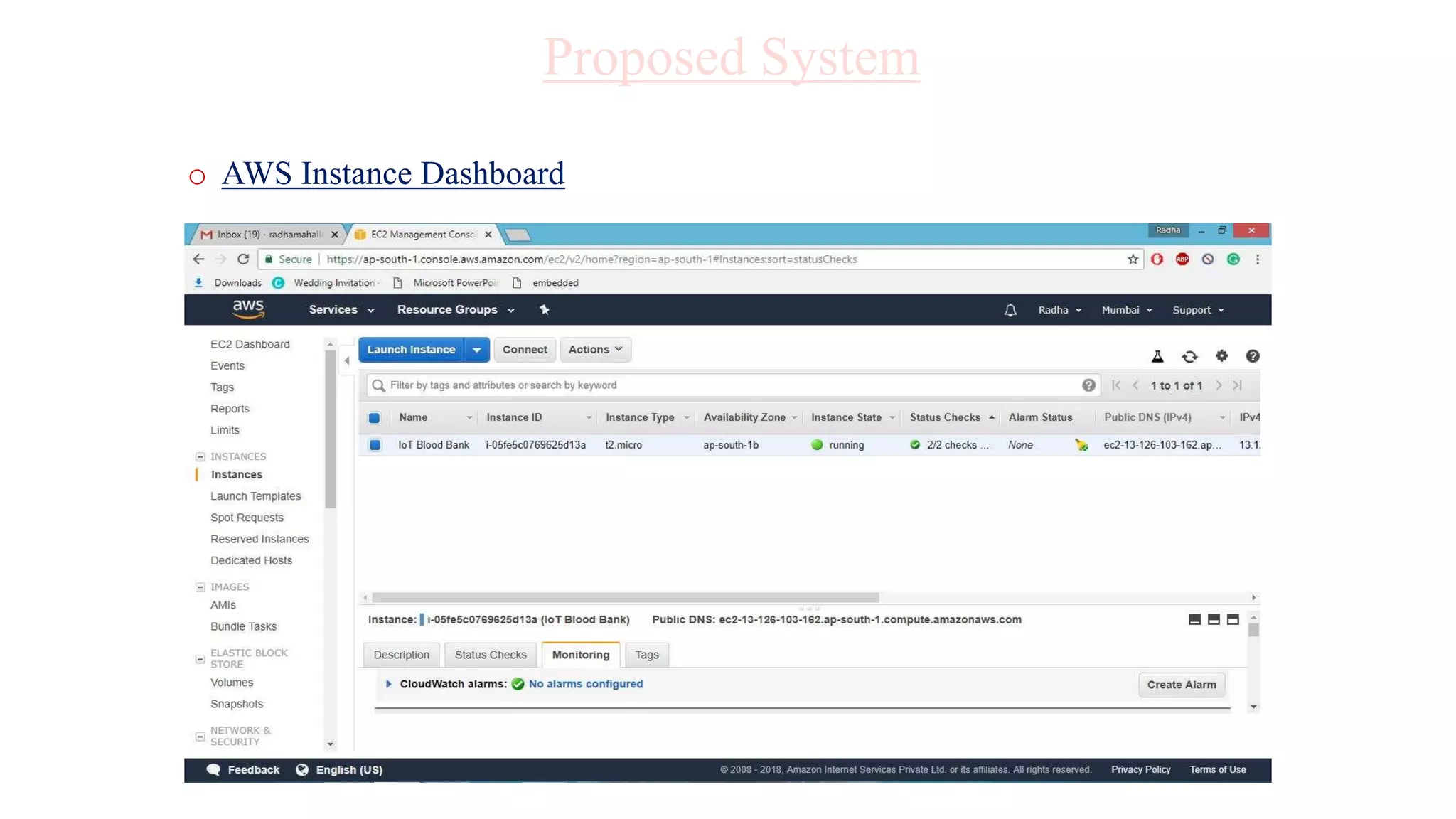Toggle the select-all instances checkbox

point(375,418)
